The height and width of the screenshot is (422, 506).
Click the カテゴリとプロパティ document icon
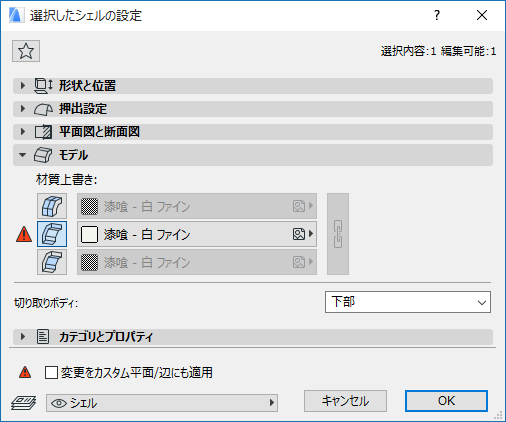click(43, 337)
